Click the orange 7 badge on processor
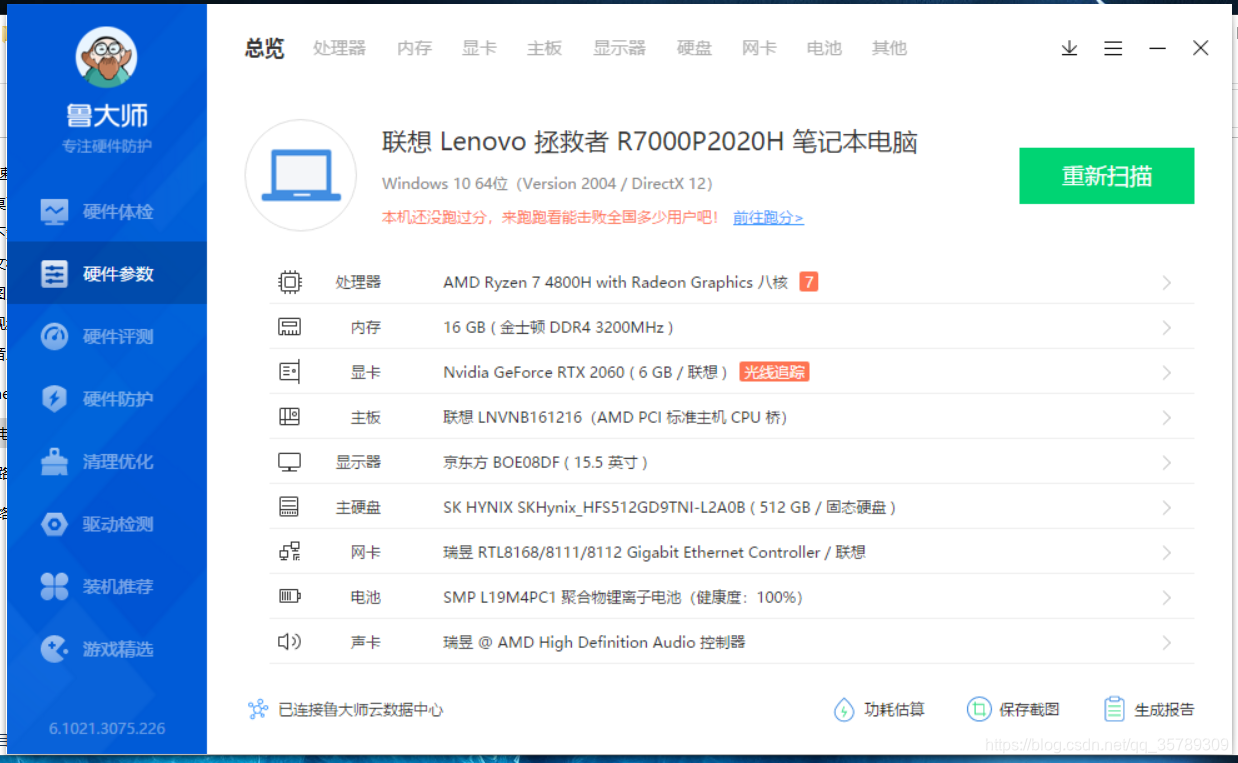The width and height of the screenshot is (1238, 763). tap(809, 282)
